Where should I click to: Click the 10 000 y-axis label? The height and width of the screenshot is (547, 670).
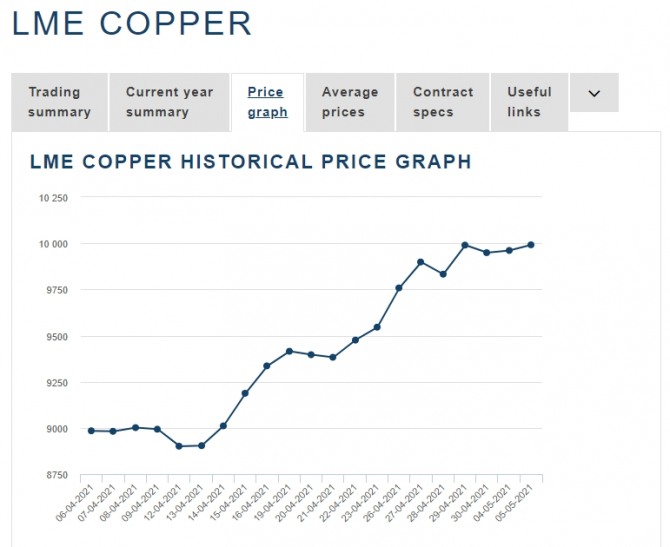click(52, 244)
